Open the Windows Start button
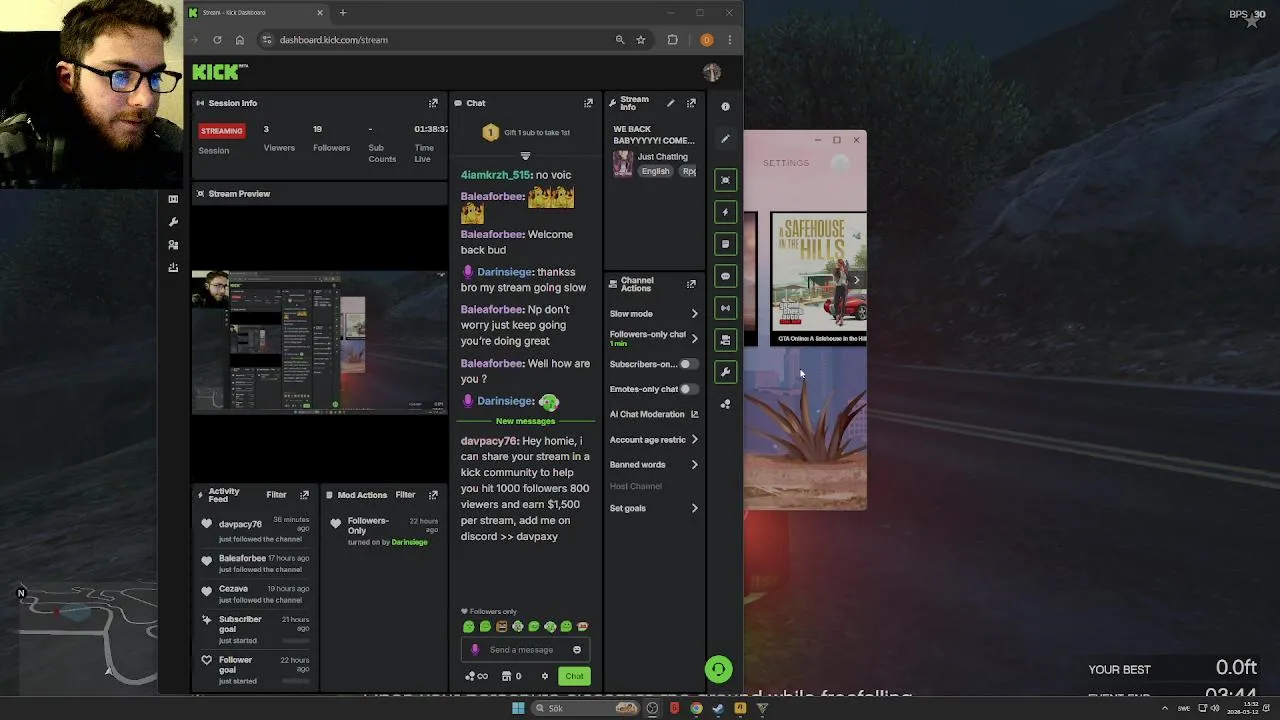Viewport: 1280px width, 720px height. coord(518,708)
